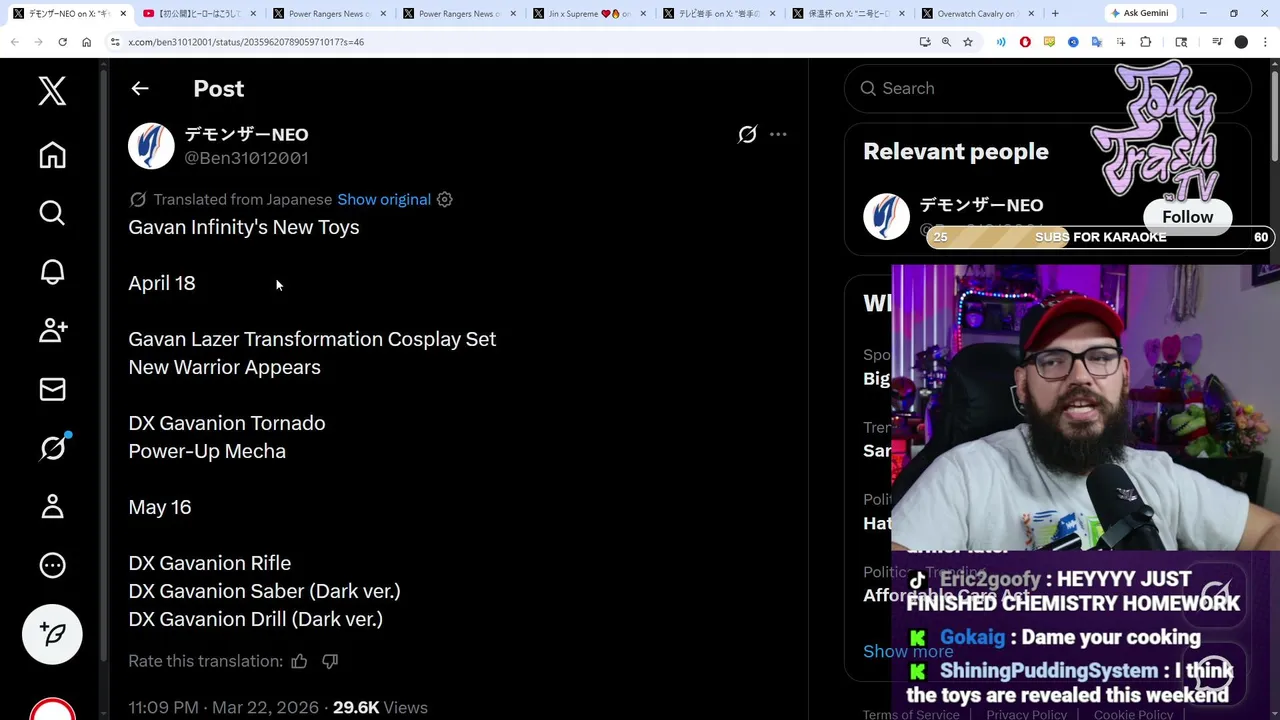The width and height of the screenshot is (1280, 720).
Task: Open translation settings gear icon
Action: [445, 199]
